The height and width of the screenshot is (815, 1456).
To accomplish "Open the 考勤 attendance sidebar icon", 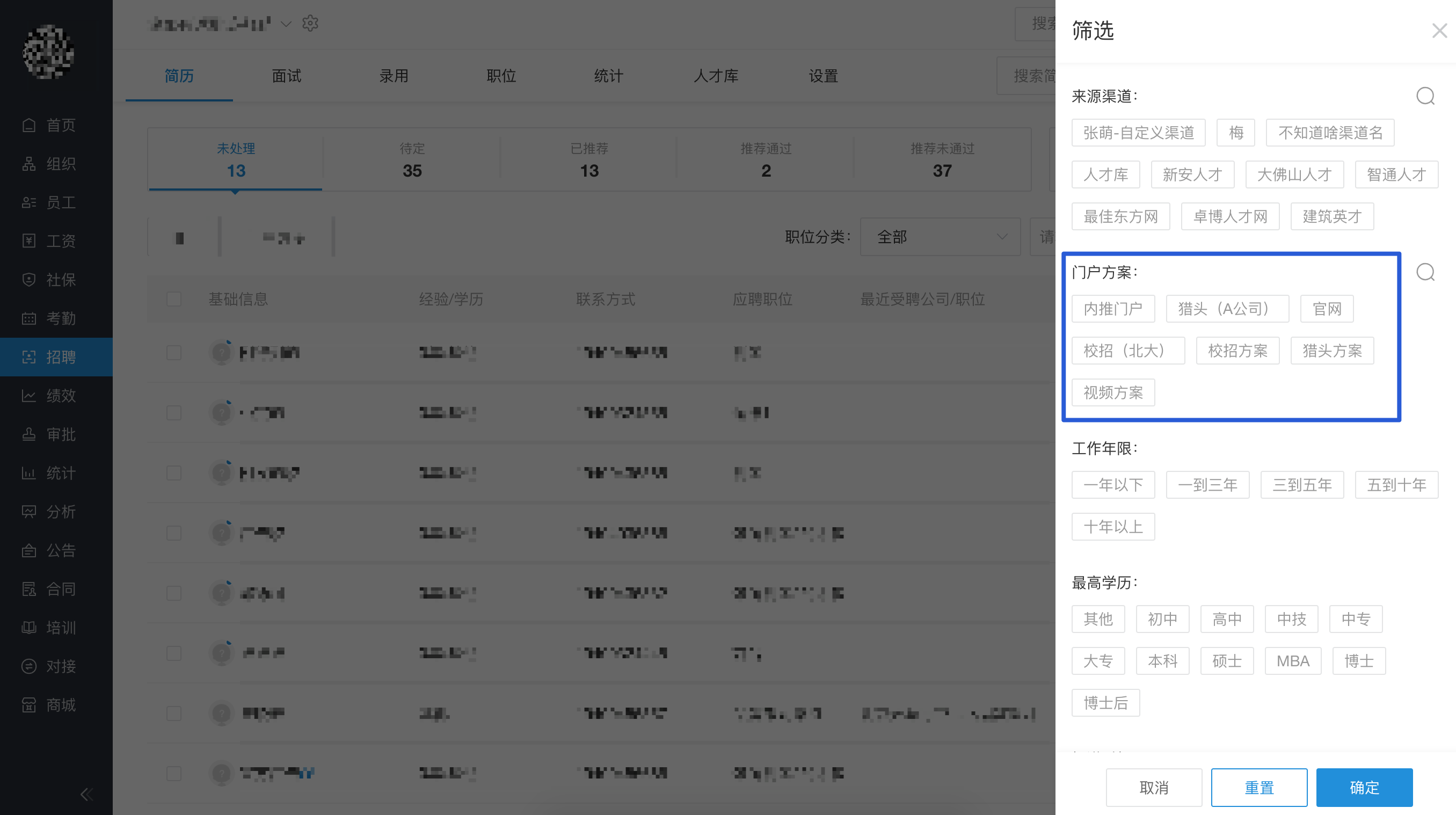I will click(29, 318).
